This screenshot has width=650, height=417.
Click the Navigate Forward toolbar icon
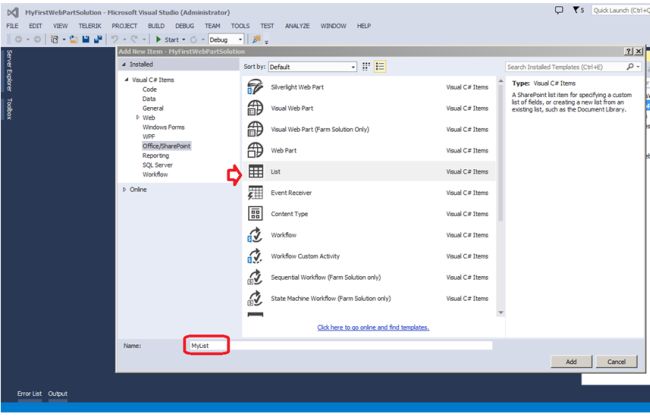tap(37, 39)
